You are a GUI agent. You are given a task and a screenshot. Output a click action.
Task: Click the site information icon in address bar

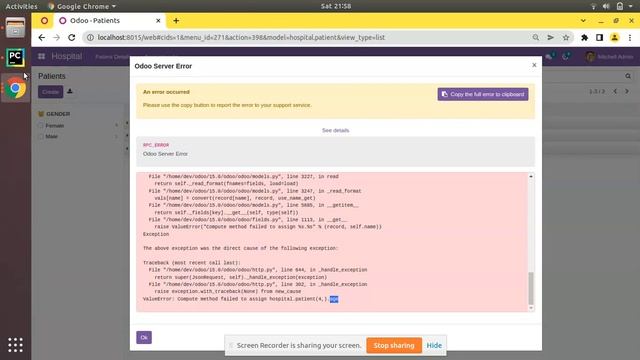(90, 38)
